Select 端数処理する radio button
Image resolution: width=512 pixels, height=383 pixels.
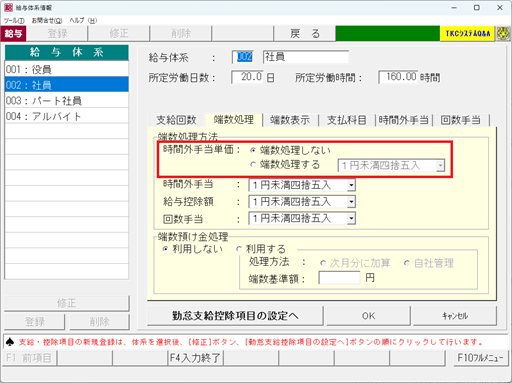pyautogui.click(x=253, y=164)
